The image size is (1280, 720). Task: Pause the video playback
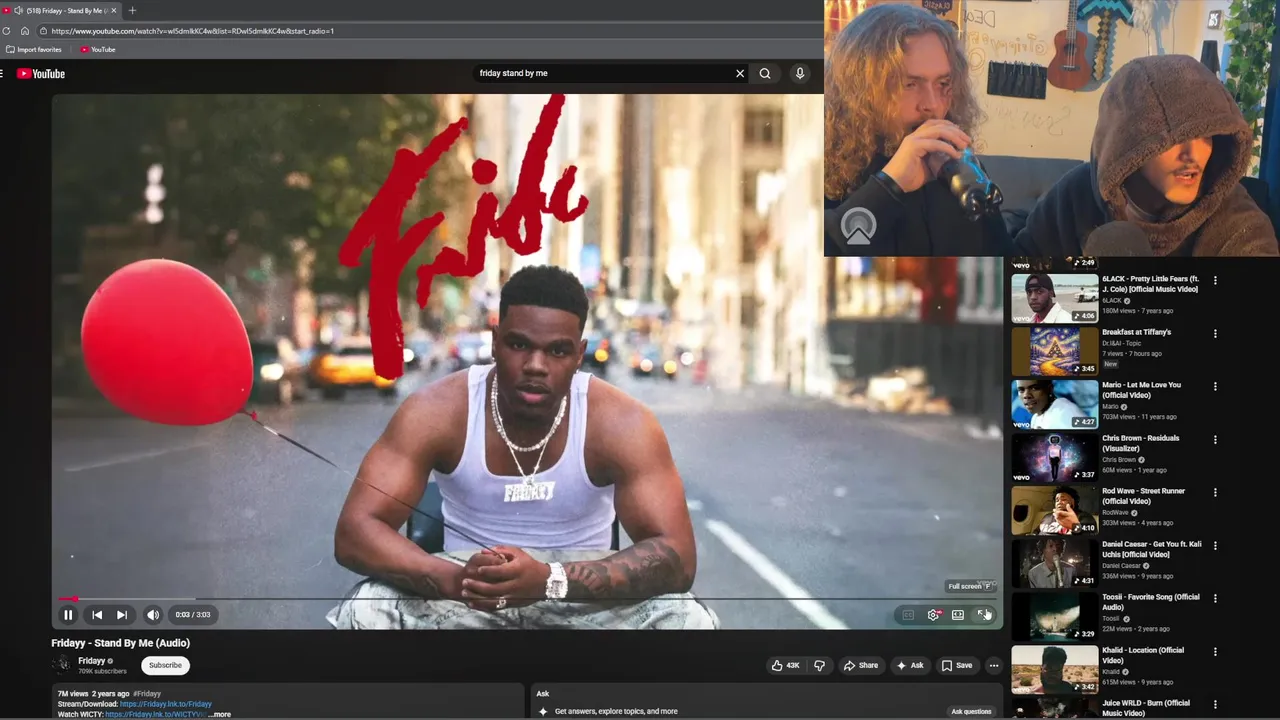(x=68, y=615)
